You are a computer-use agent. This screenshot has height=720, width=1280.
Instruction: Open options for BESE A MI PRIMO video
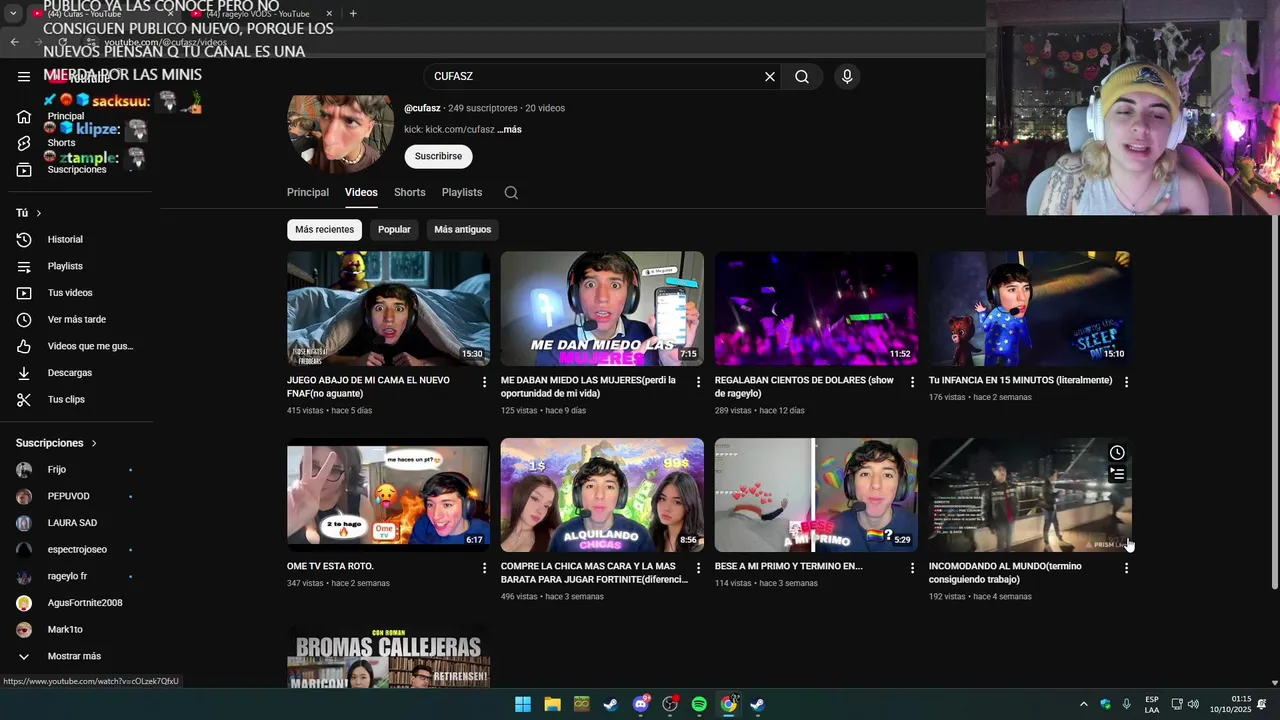[912, 568]
